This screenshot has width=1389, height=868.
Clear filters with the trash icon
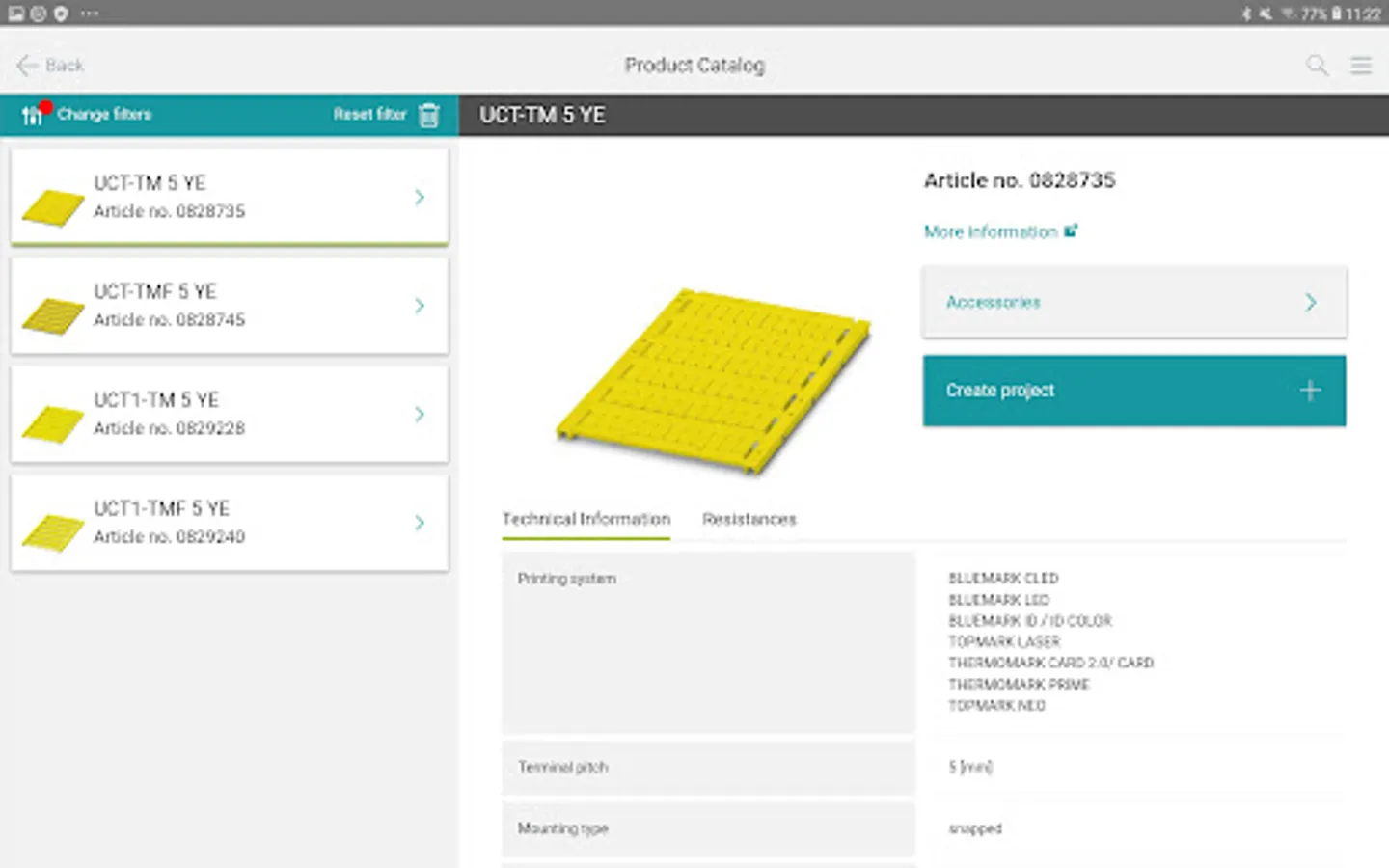point(429,115)
